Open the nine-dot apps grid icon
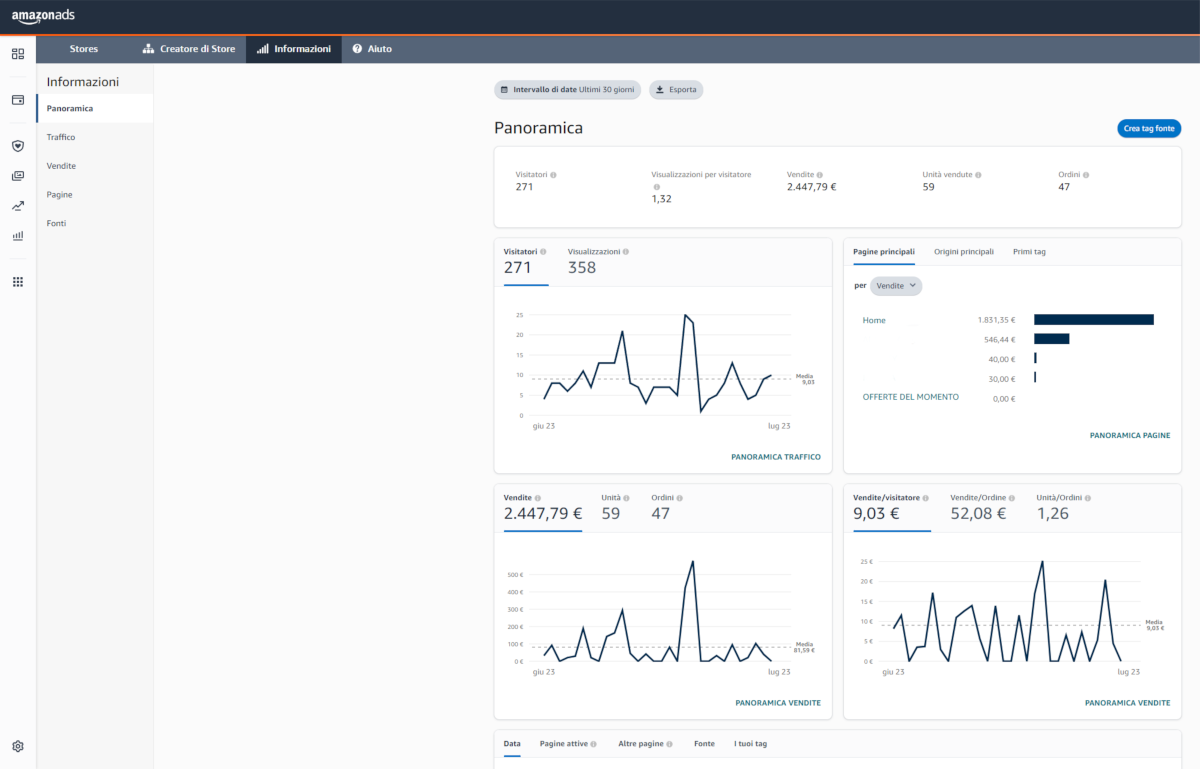1200x769 pixels. 18,282
